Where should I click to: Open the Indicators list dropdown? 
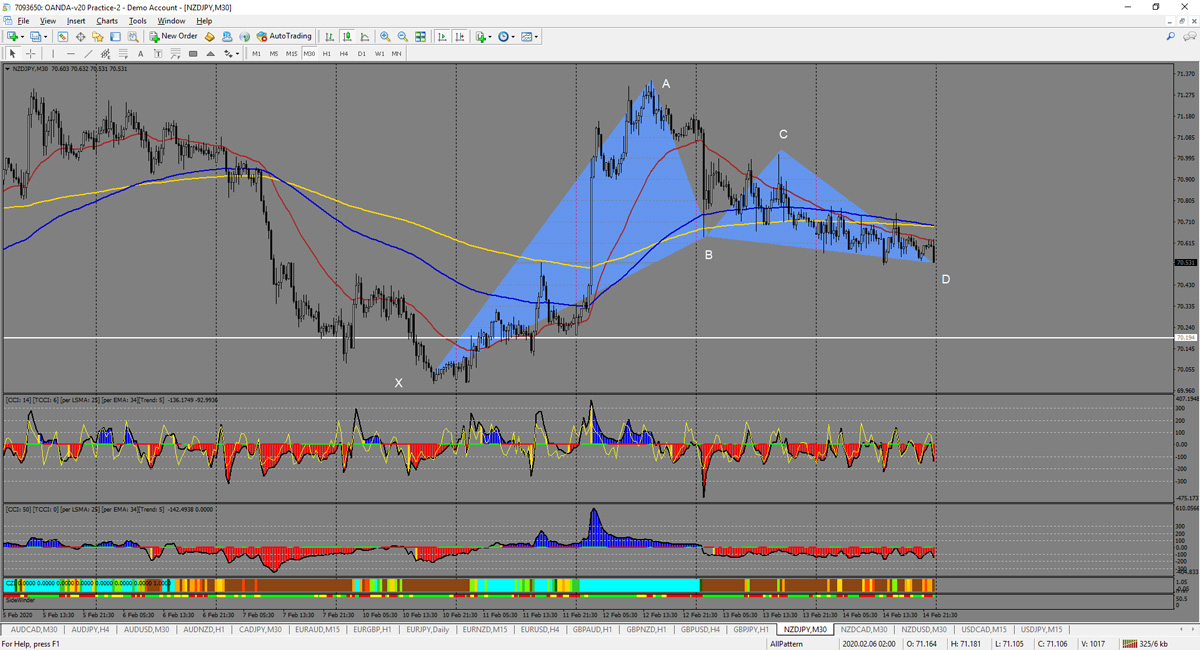point(483,36)
